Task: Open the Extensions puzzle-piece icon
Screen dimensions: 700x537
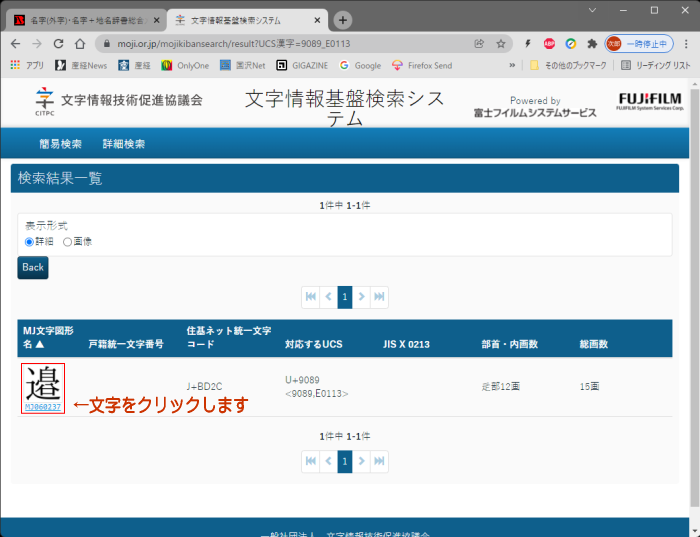Action: tap(592, 44)
